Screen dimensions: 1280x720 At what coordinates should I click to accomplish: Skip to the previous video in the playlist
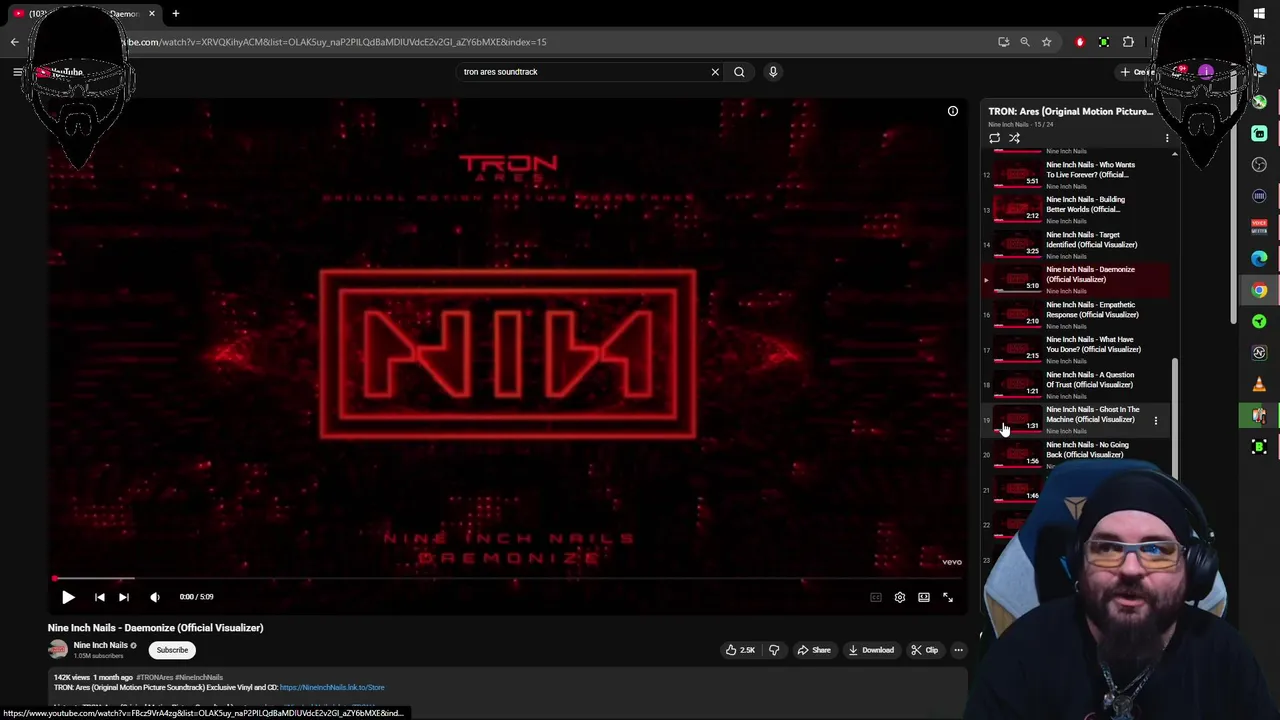coord(99,597)
